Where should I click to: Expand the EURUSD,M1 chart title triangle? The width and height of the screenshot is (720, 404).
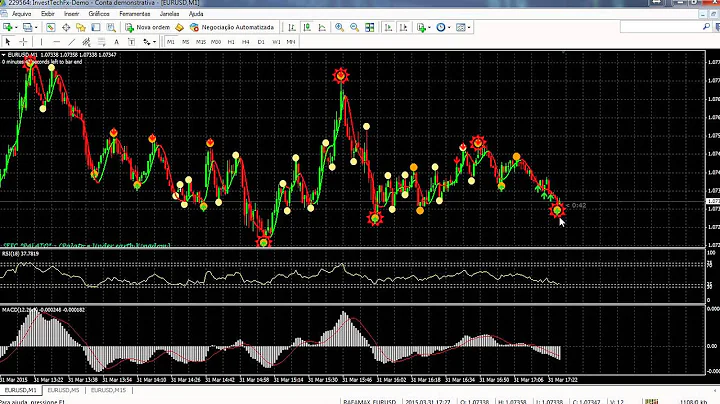(4, 55)
